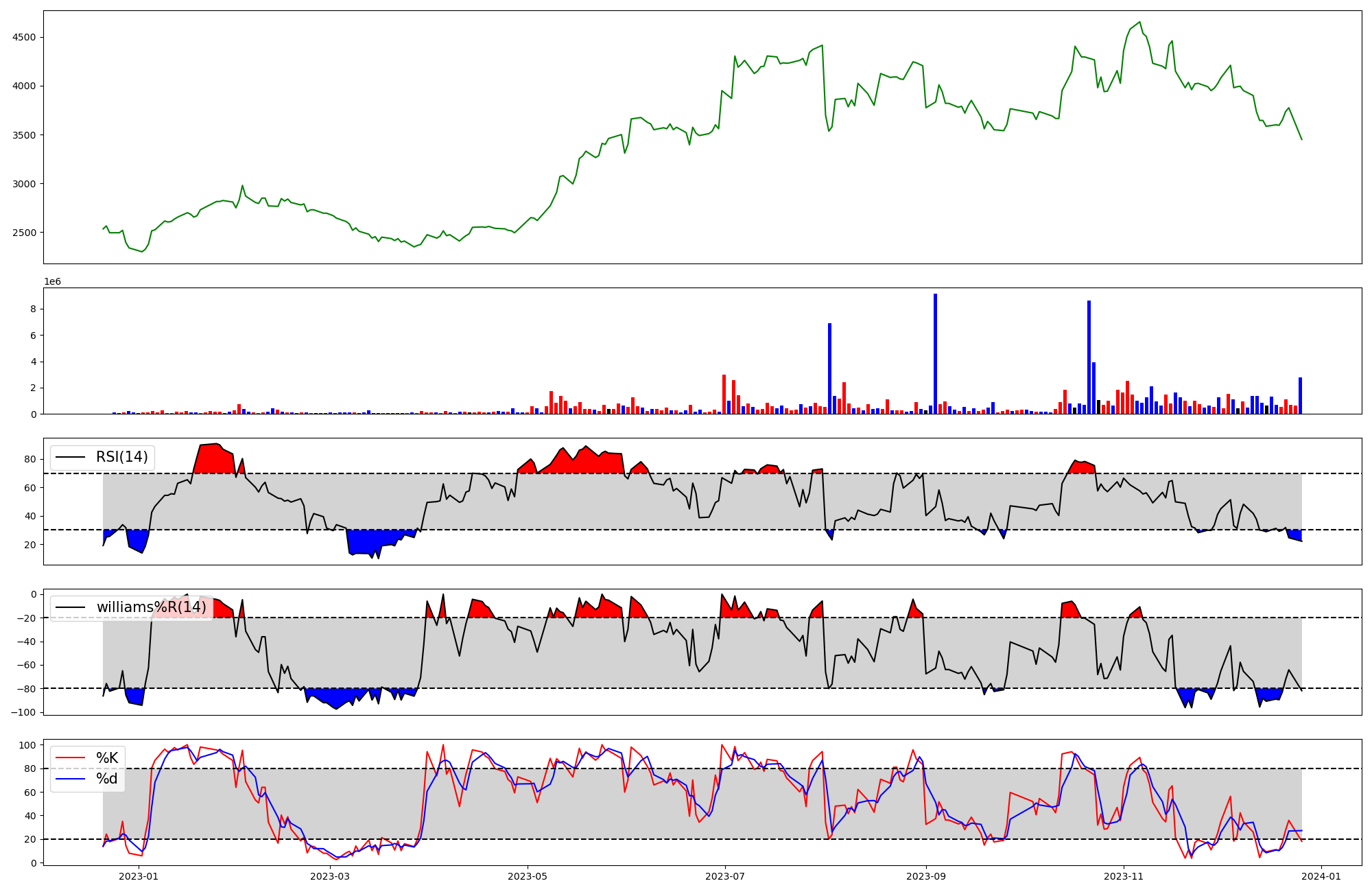Click the RSI(14) legend entry
This screenshot has width=1372, height=892.
click(121, 457)
